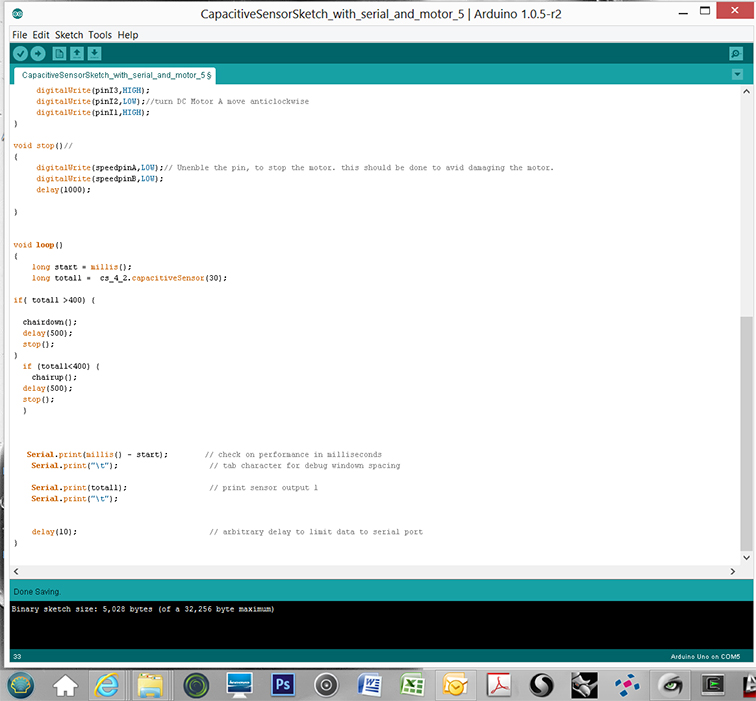Screen dimensions: 756x701
Task: Click 'Arduino Uno on COM5' status text
Action: click(x=705, y=657)
